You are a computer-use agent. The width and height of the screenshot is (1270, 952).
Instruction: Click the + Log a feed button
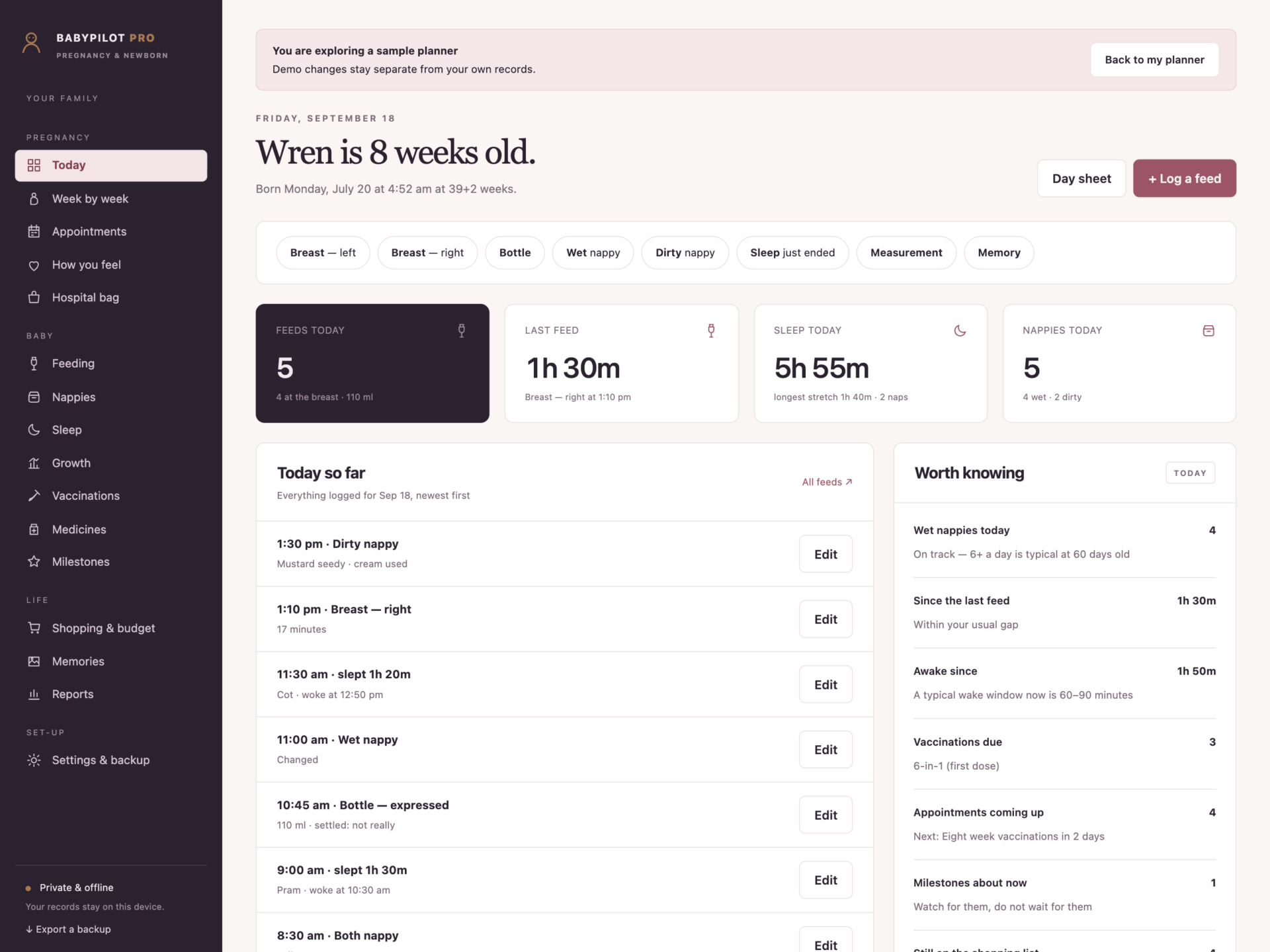[1185, 178]
